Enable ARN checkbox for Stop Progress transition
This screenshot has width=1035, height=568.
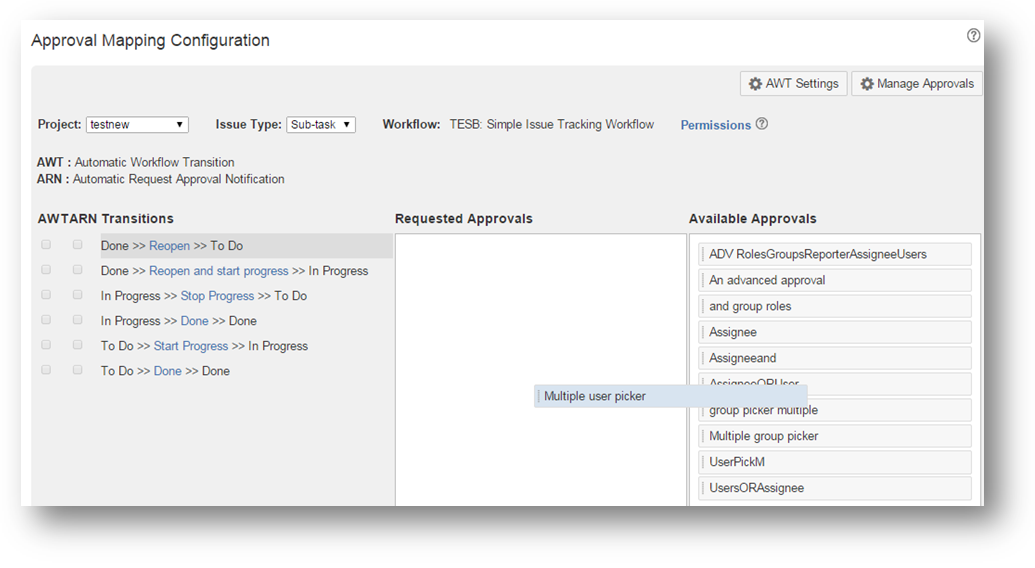[78, 295]
